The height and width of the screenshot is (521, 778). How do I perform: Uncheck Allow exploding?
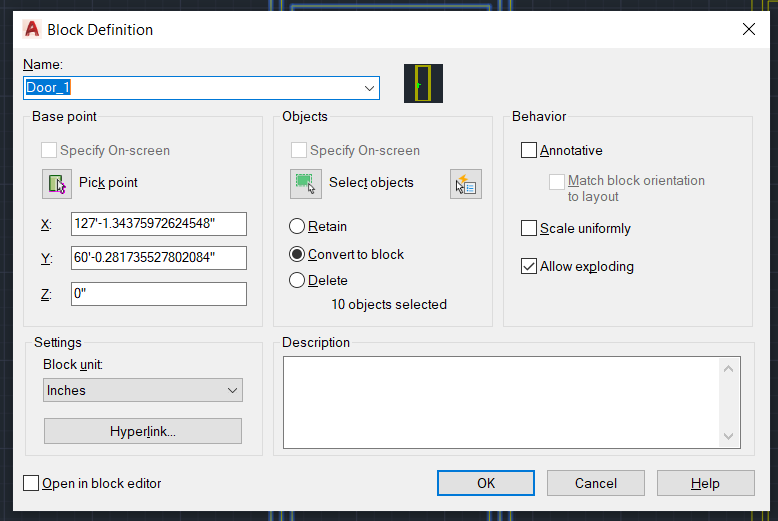(529, 266)
